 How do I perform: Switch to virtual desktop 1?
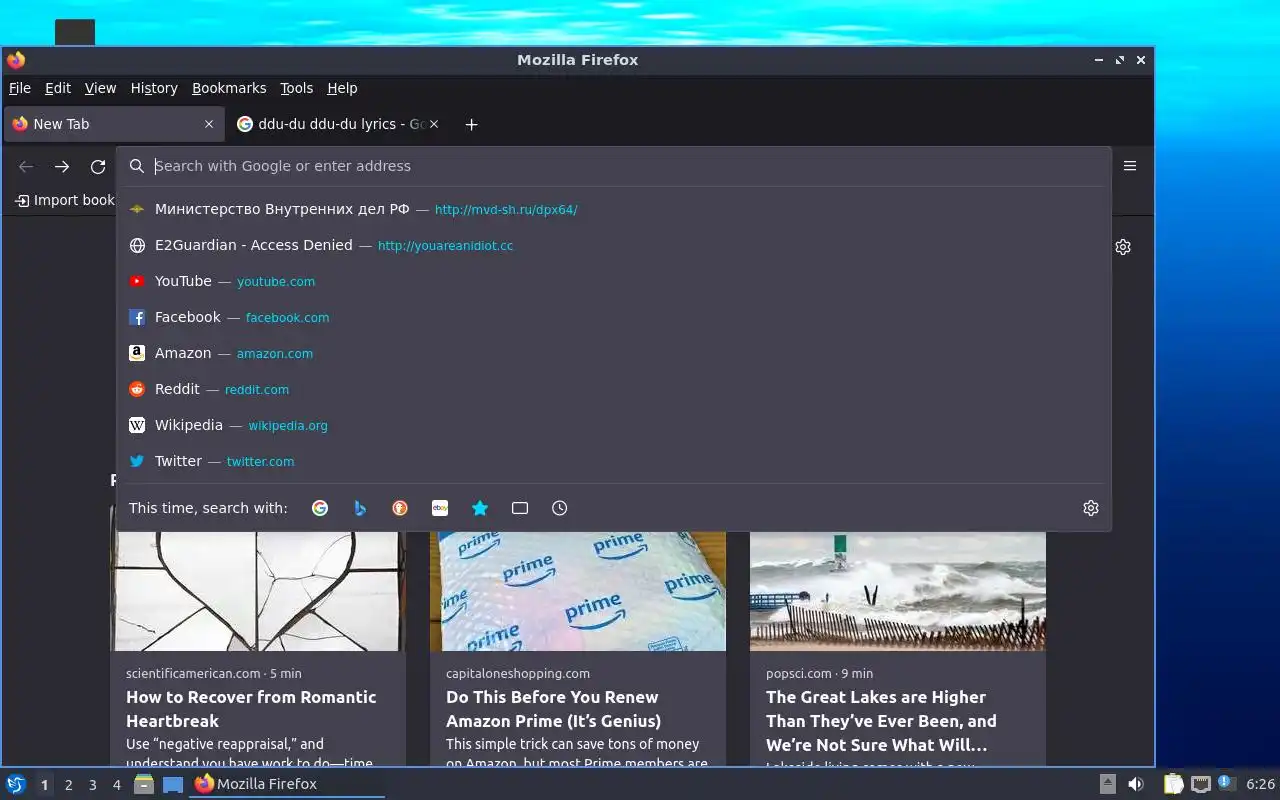(44, 785)
